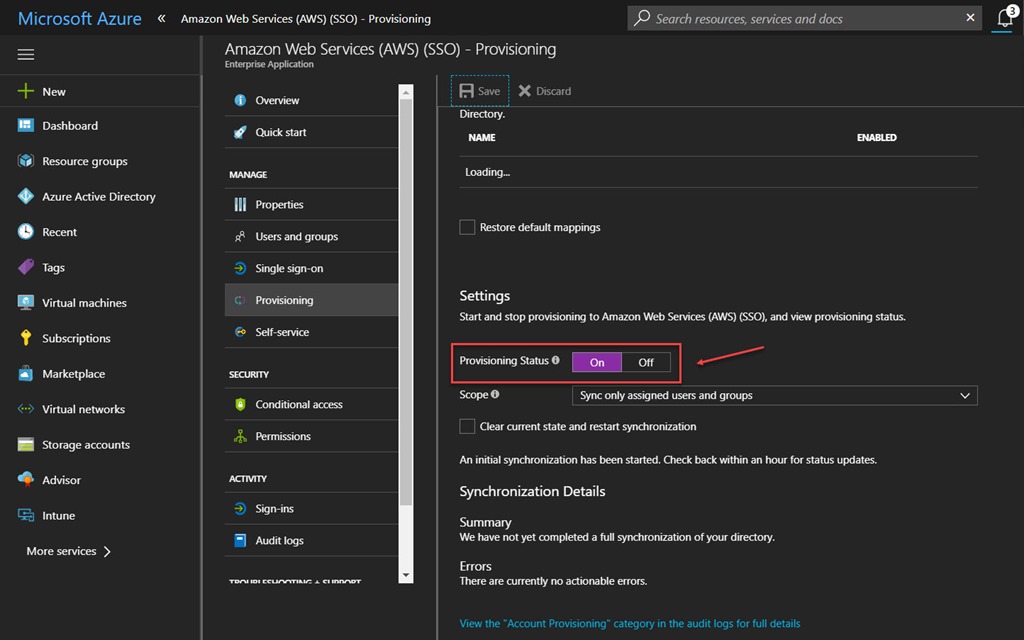Open the Quick start menu item
This screenshot has height=640, width=1024.
tap(312, 132)
